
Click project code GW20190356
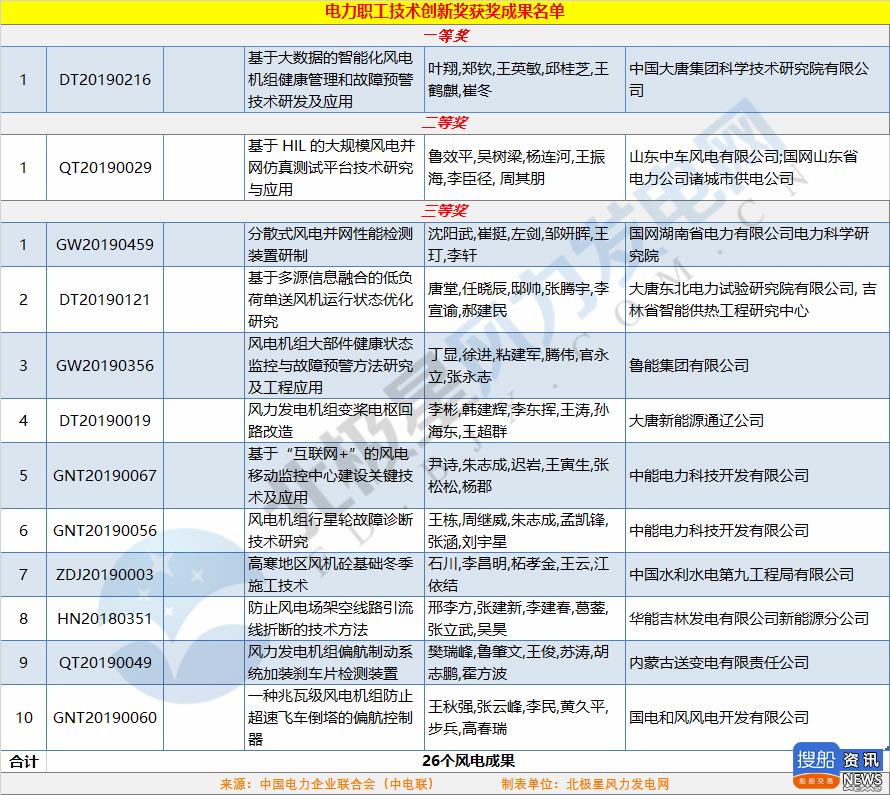tap(105, 365)
